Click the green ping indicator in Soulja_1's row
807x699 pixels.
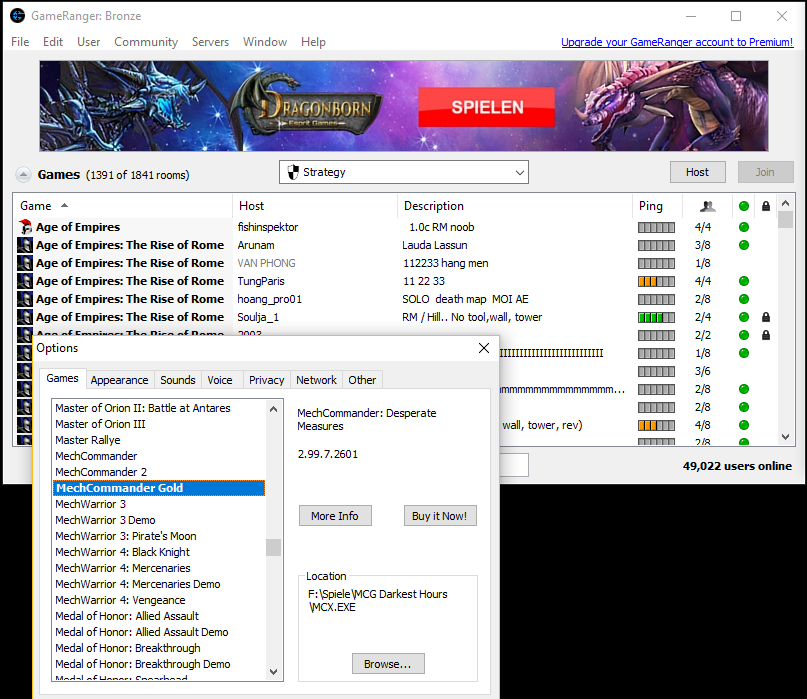click(656, 318)
